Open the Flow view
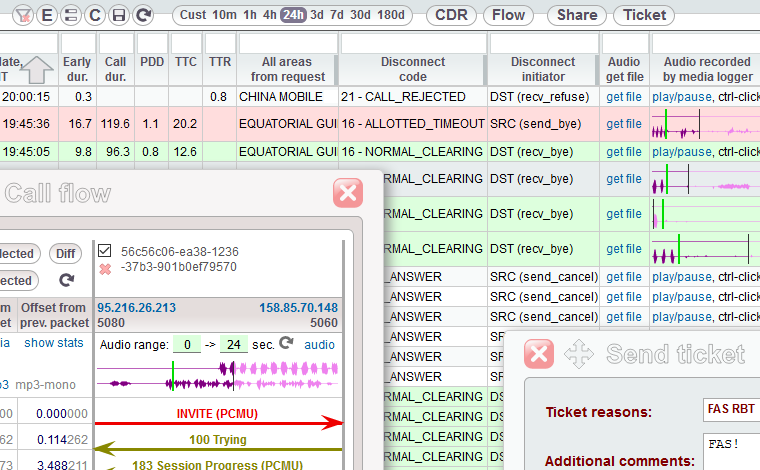The height and width of the screenshot is (470, 760). pos(508,15)
